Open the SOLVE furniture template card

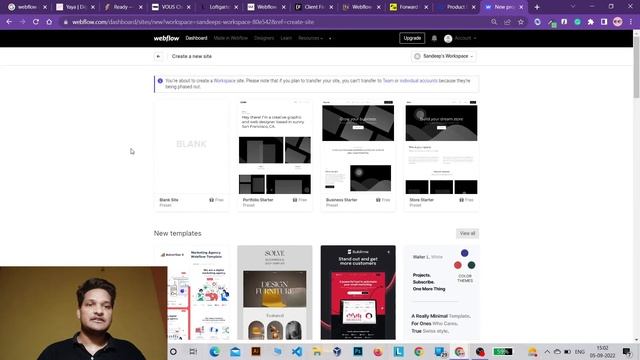(275, 292)
